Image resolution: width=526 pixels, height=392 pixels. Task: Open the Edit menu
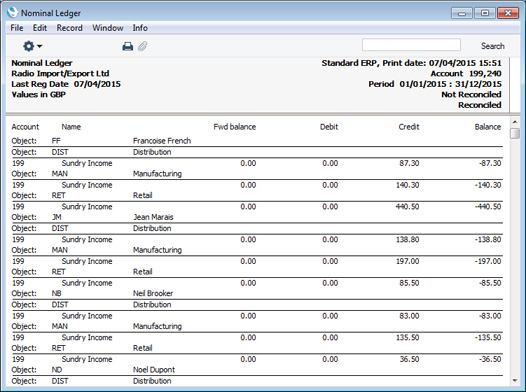[40, 28]
